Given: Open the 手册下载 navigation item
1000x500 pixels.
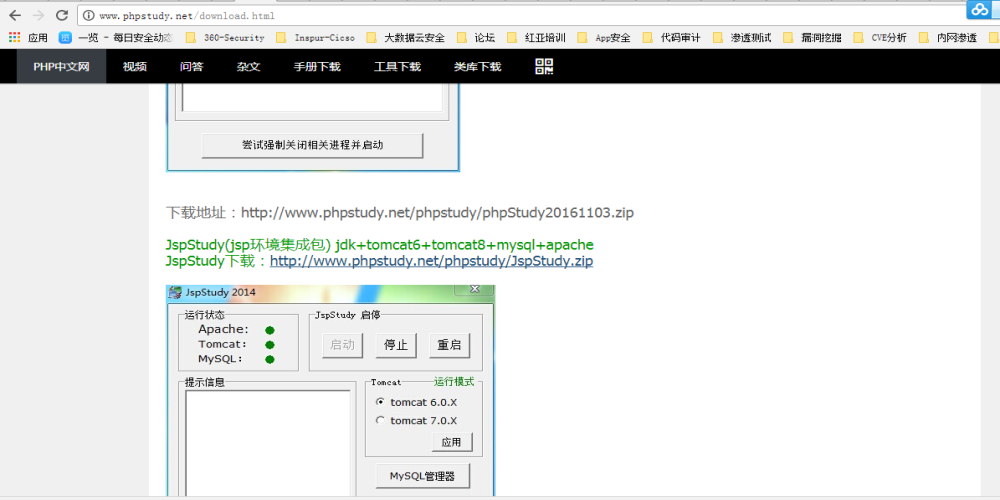Looking at the screenshot, I should click(x=317, y=66).
